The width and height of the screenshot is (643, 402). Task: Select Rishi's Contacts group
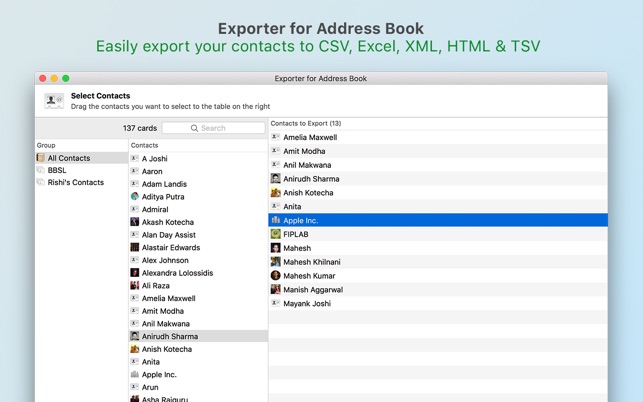point(75,183)
